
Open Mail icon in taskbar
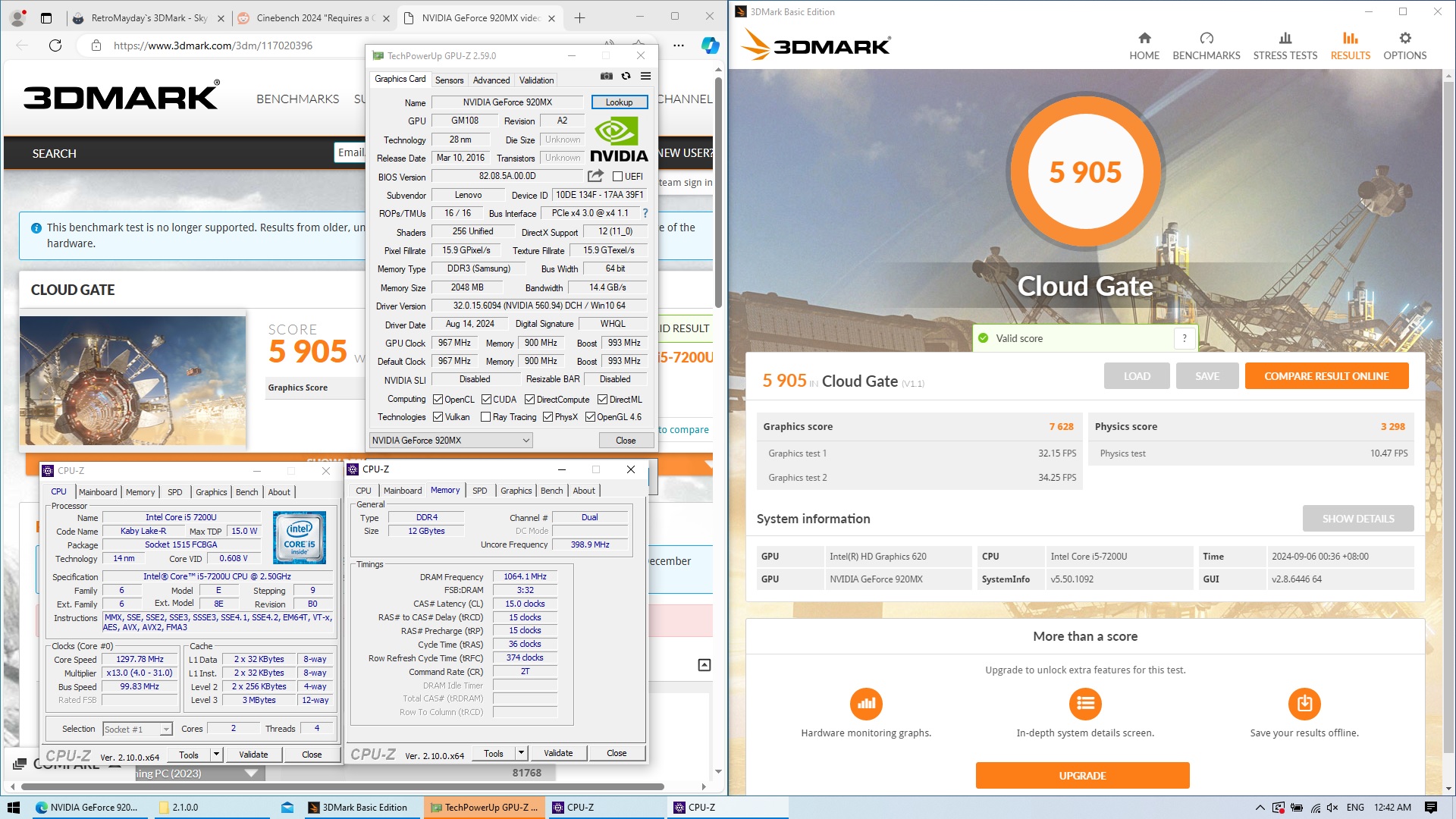(x=287, y=808)
